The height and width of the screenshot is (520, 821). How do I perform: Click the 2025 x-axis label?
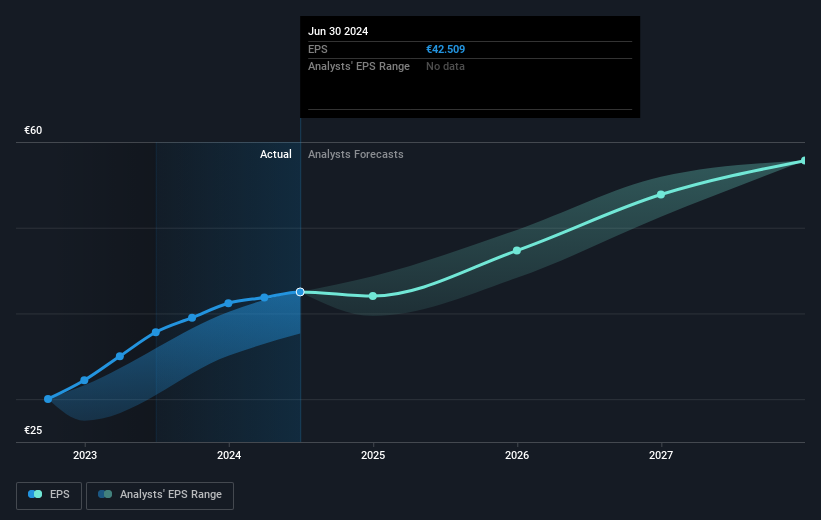tap(373, 455)
